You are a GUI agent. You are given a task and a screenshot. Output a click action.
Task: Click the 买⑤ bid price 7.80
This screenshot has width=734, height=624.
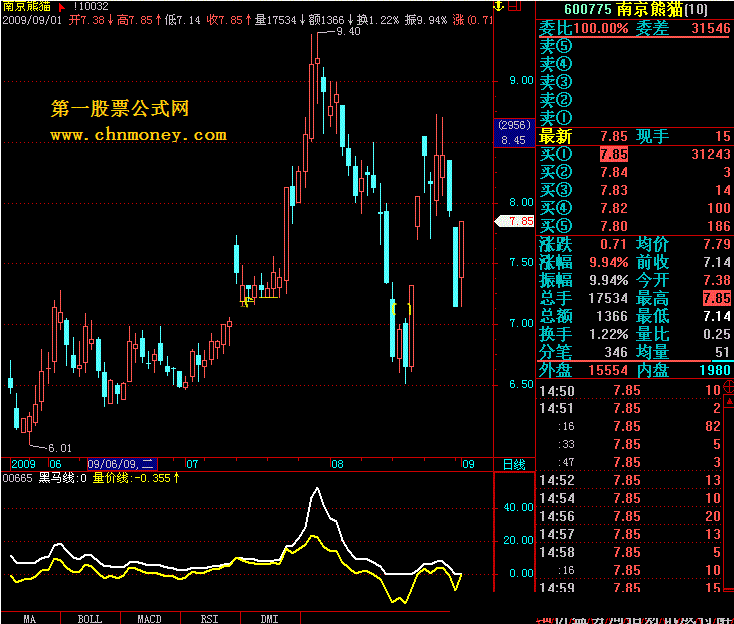pyautogui.click(x=614, y=226)
